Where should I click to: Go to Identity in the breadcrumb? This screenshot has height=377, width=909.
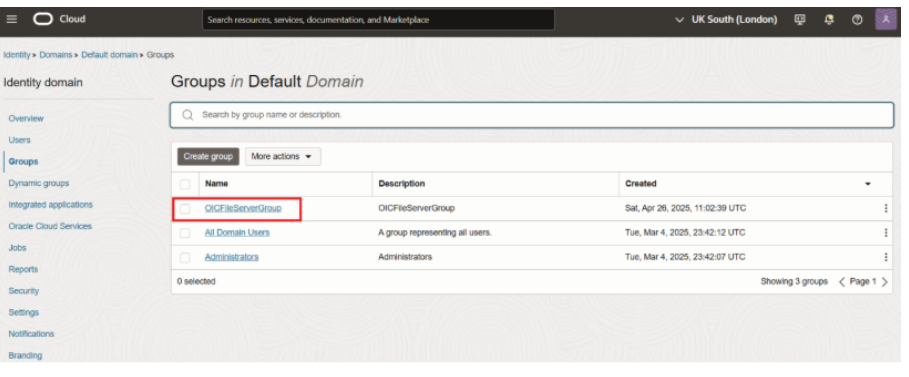(x=17, y=55)
